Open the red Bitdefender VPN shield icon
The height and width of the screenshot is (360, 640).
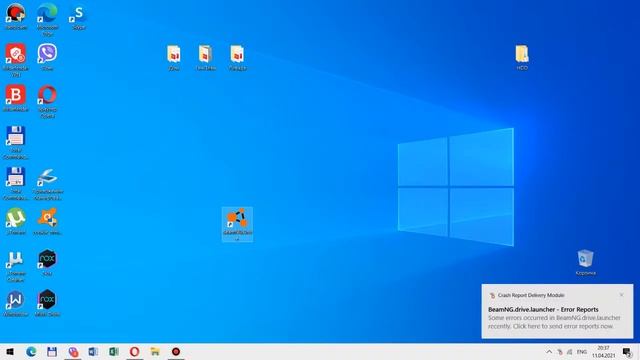(x=16, y=60)
